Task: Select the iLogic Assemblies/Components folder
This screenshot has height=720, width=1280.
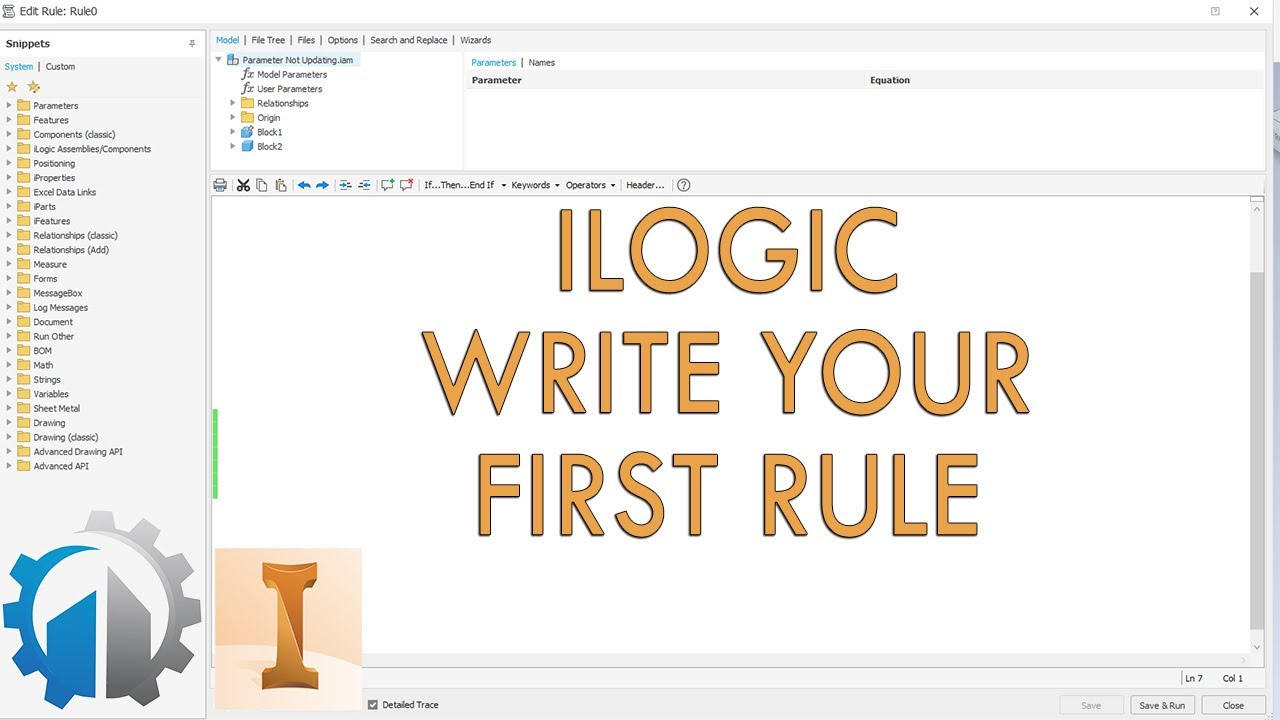Action: pos(92,149)
